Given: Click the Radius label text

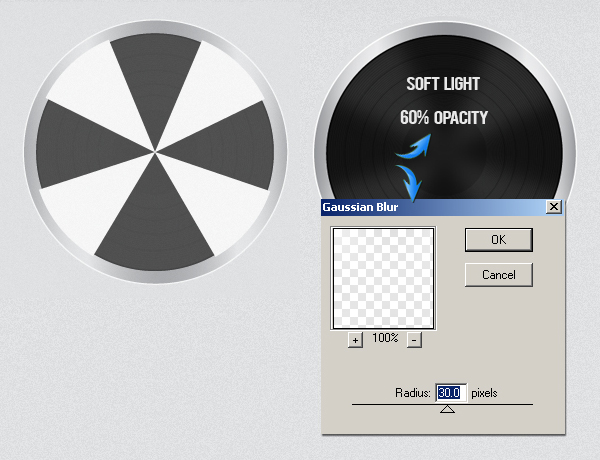Looking at the screenshot, I should [x=413, y=393].
